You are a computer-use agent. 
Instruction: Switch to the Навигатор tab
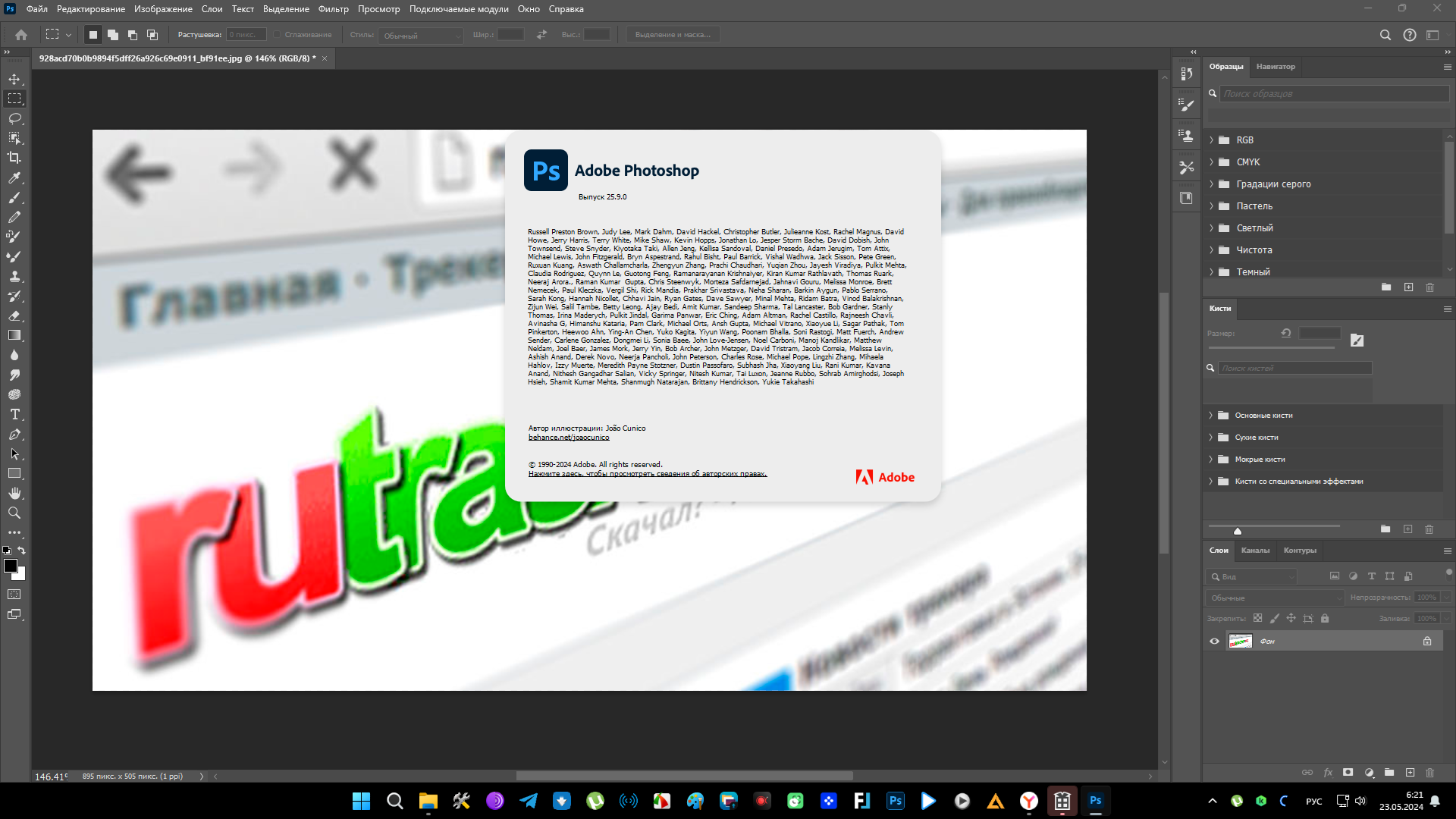click(1276, 67)
